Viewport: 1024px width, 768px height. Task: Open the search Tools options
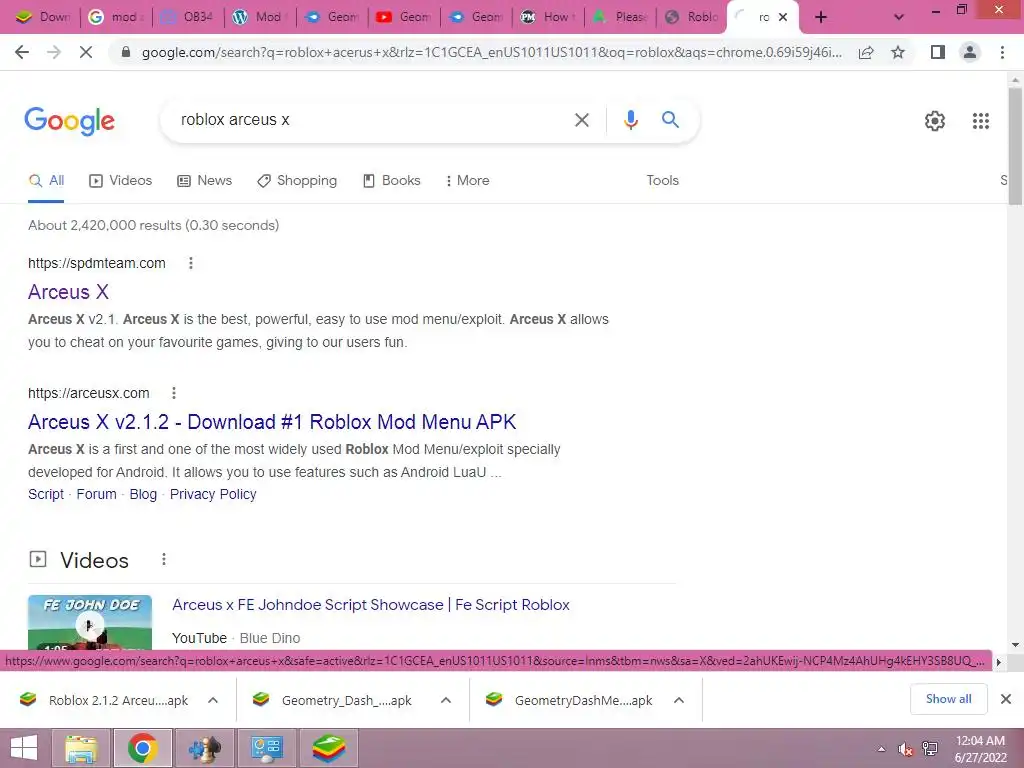pyautogui.click(x=662, y=181)
